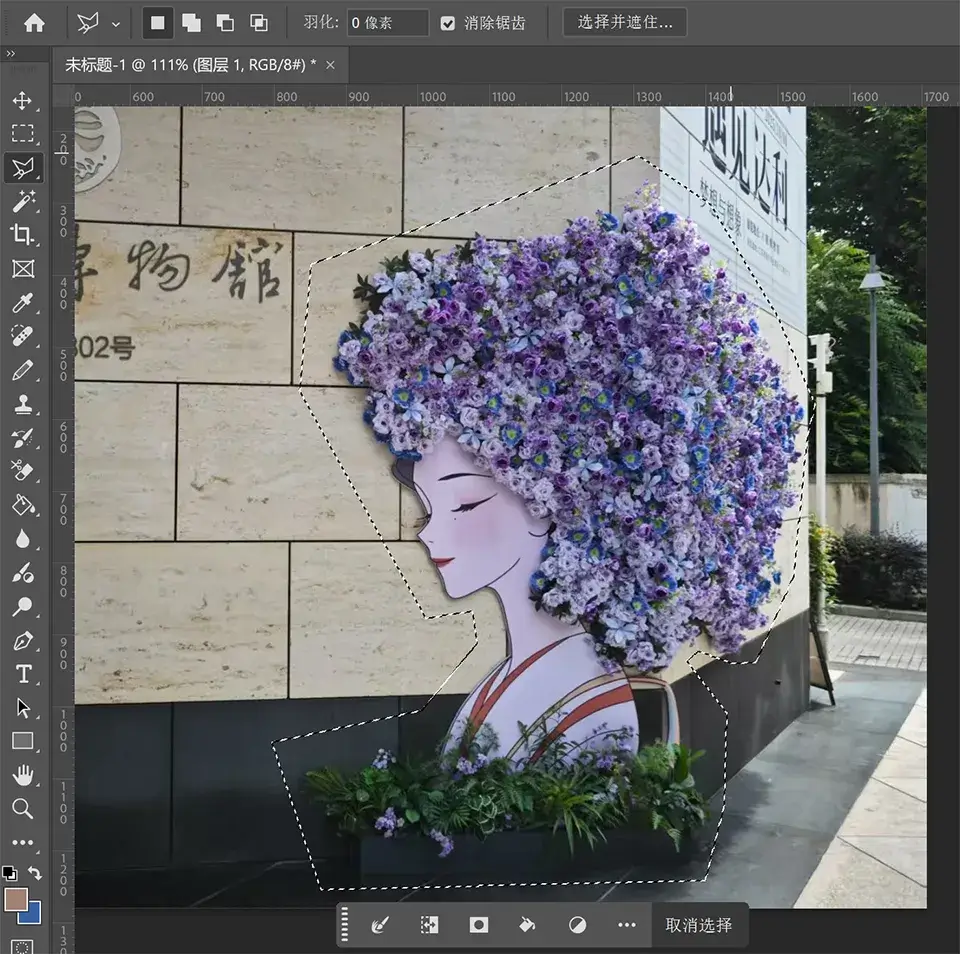Select the Spot Healing Brush tool

click(x=23, y=336)
